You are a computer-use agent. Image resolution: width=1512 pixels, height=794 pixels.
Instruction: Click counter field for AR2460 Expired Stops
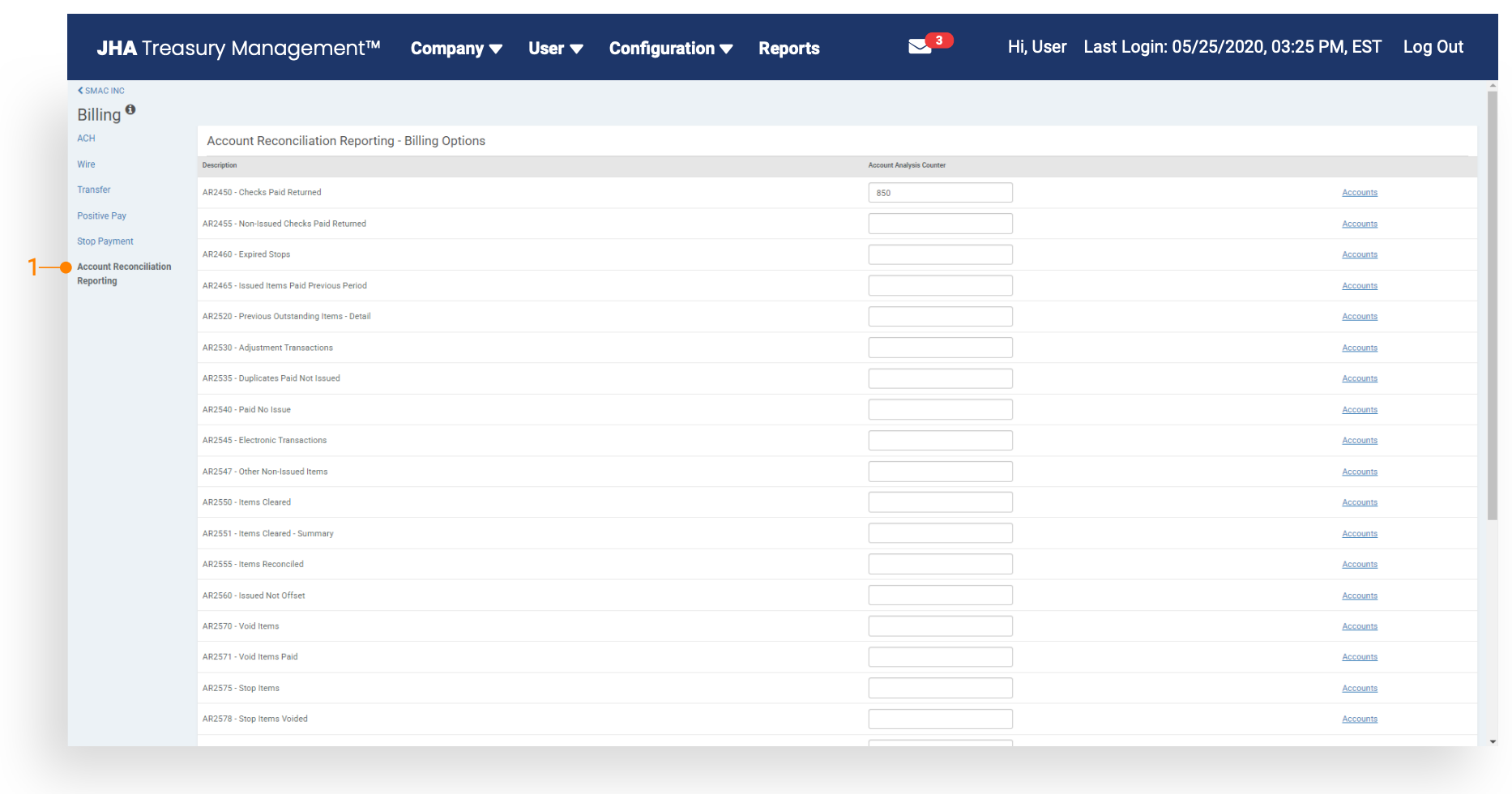coord(940,254)
